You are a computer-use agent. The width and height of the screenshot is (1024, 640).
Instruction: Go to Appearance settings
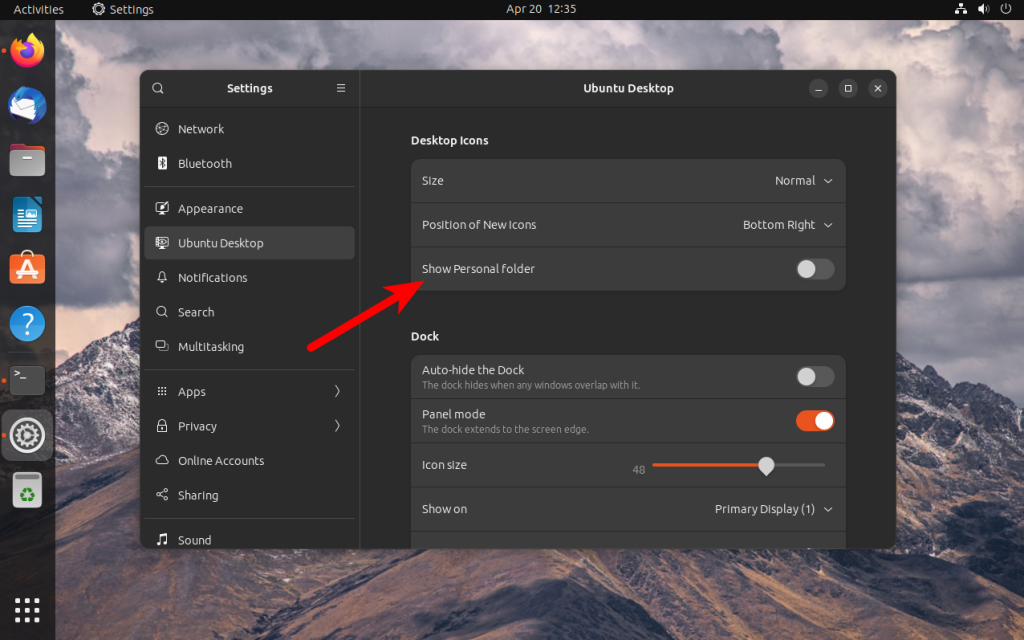(249, 209)
